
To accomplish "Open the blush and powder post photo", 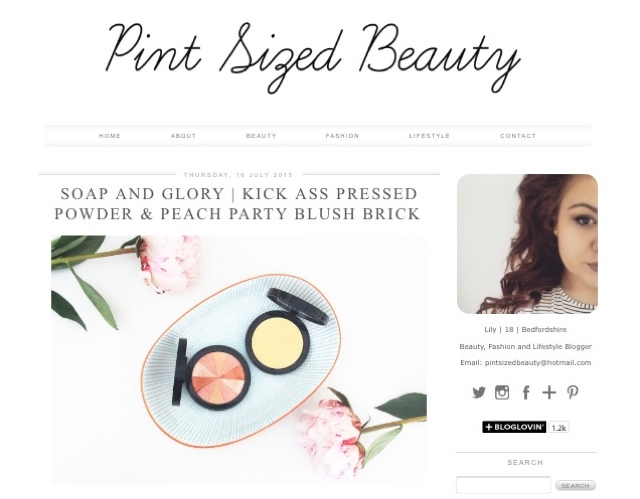I will pos(239,359).
